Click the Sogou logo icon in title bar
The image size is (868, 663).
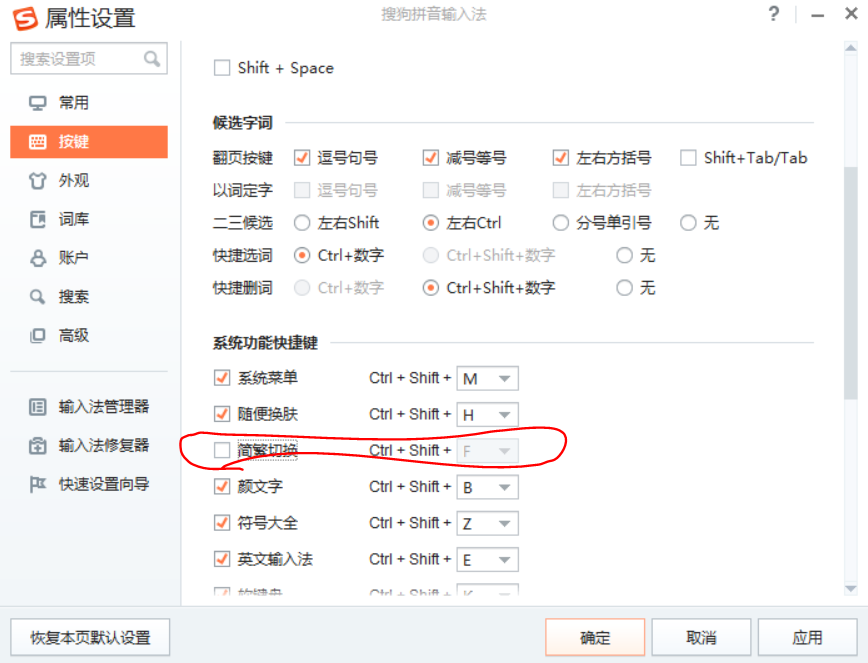click(25, 18)
